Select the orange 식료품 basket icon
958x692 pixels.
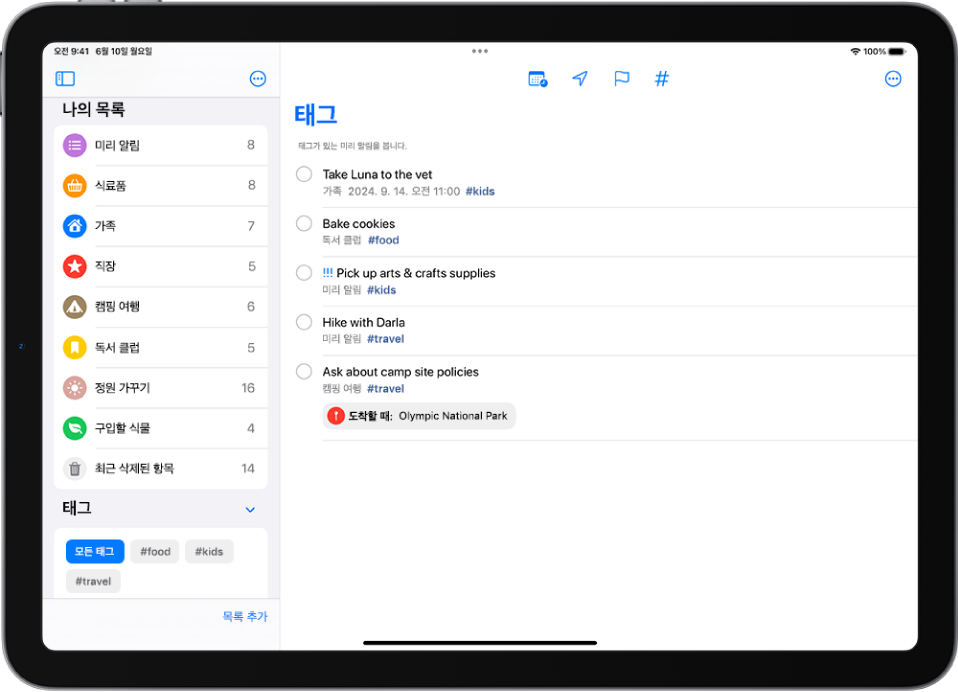pos(75,186)
